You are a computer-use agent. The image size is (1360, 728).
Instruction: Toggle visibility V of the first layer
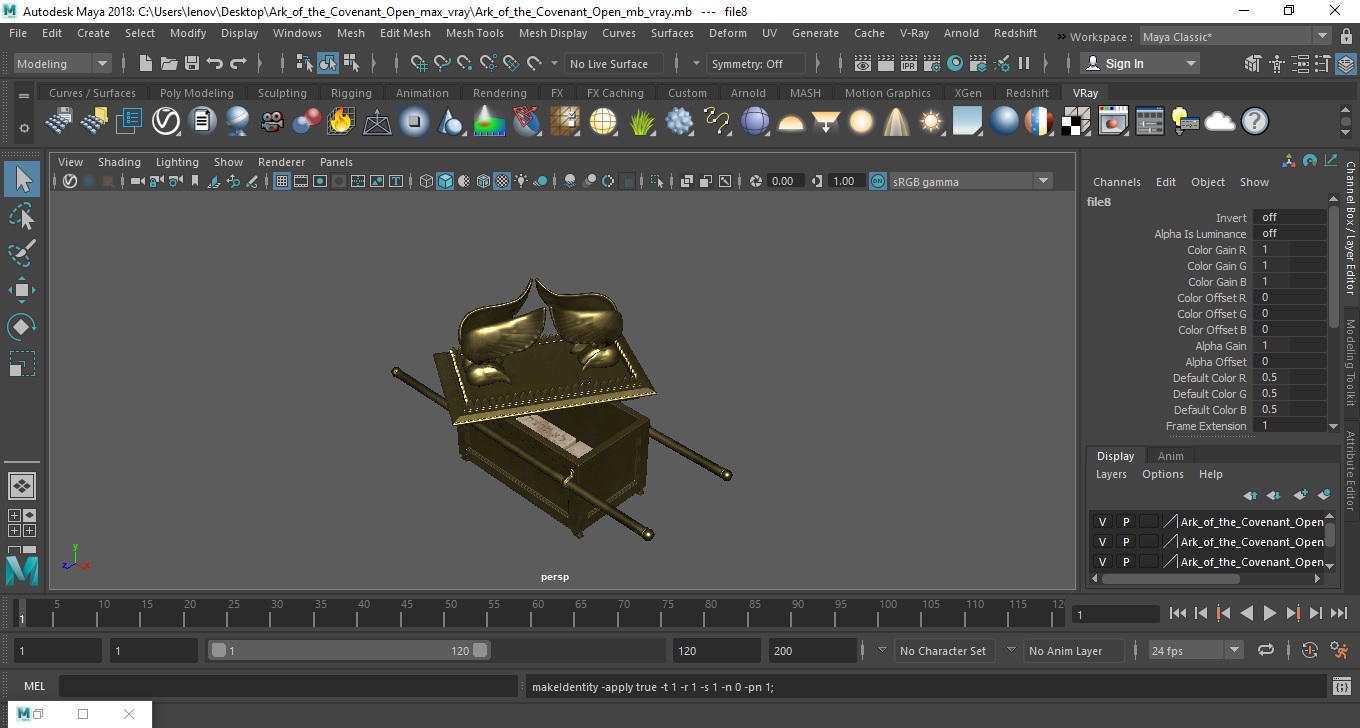click(x=1102, y=522)
